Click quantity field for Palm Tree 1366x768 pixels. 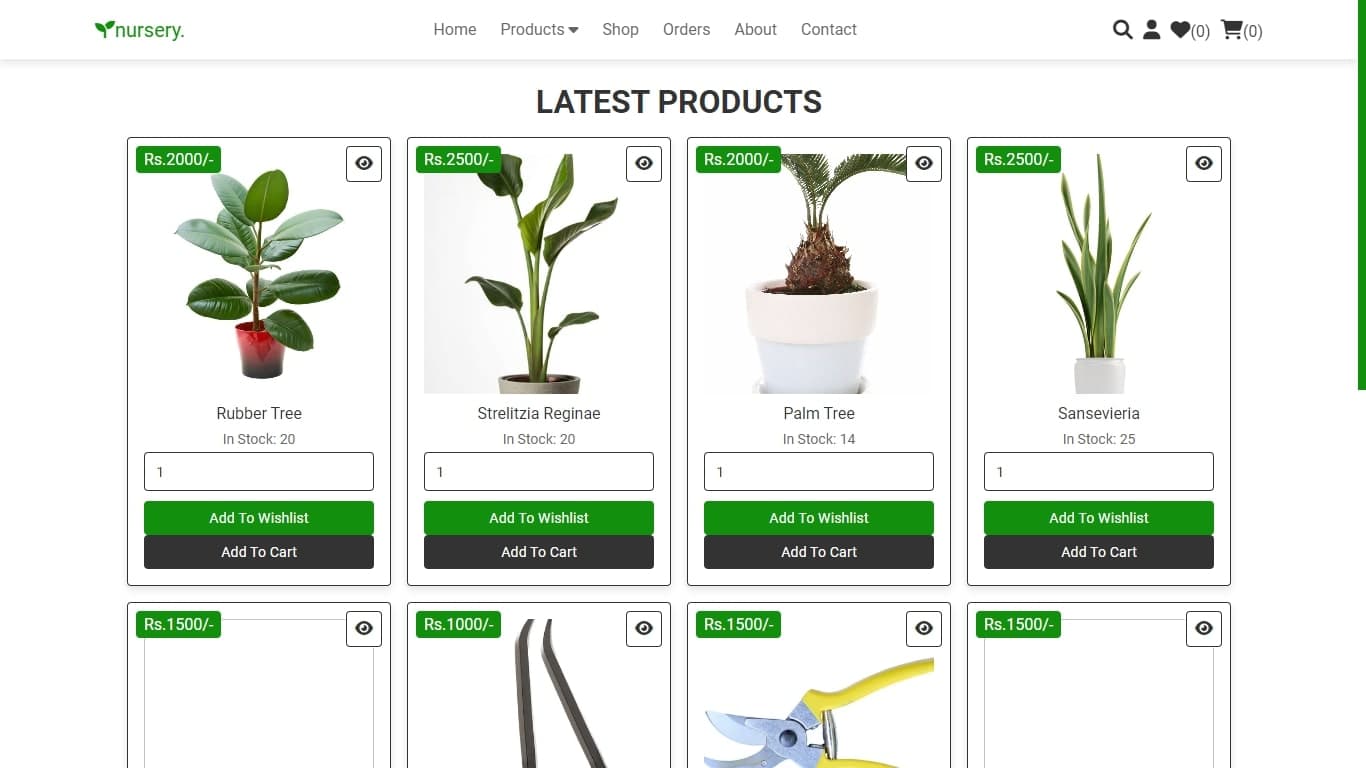819,472
